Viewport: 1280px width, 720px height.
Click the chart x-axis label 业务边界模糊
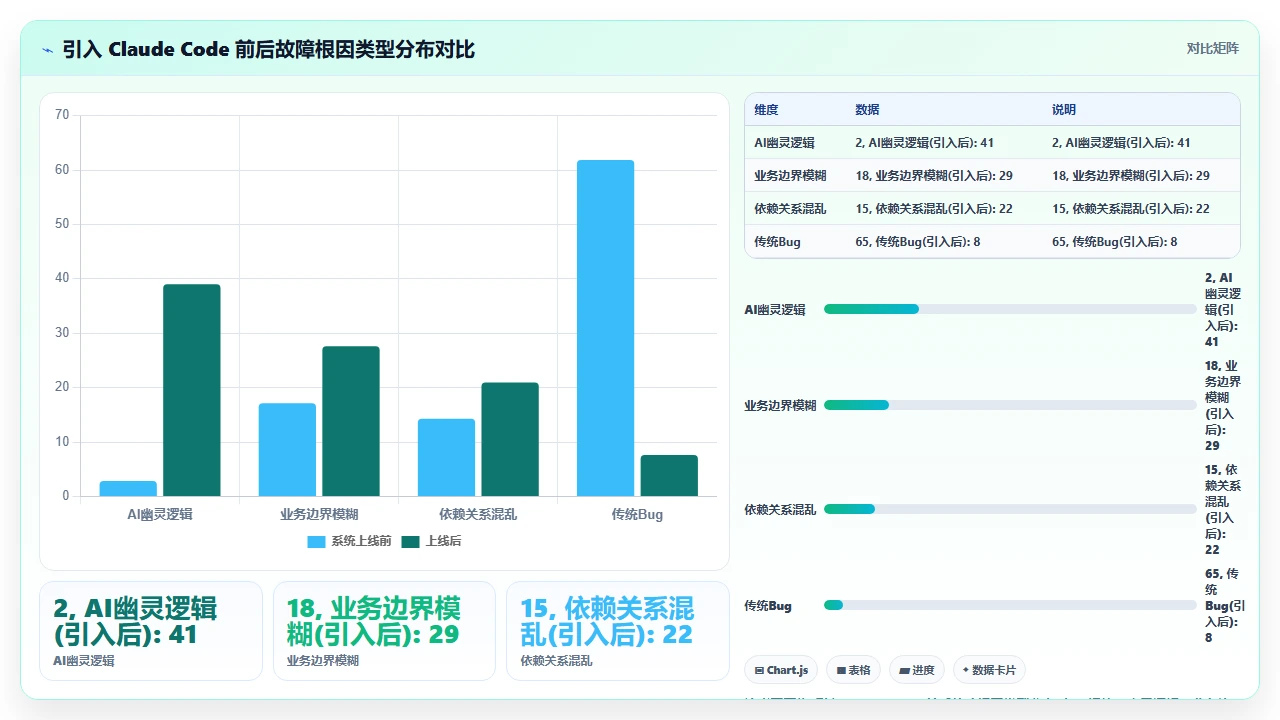319,514
